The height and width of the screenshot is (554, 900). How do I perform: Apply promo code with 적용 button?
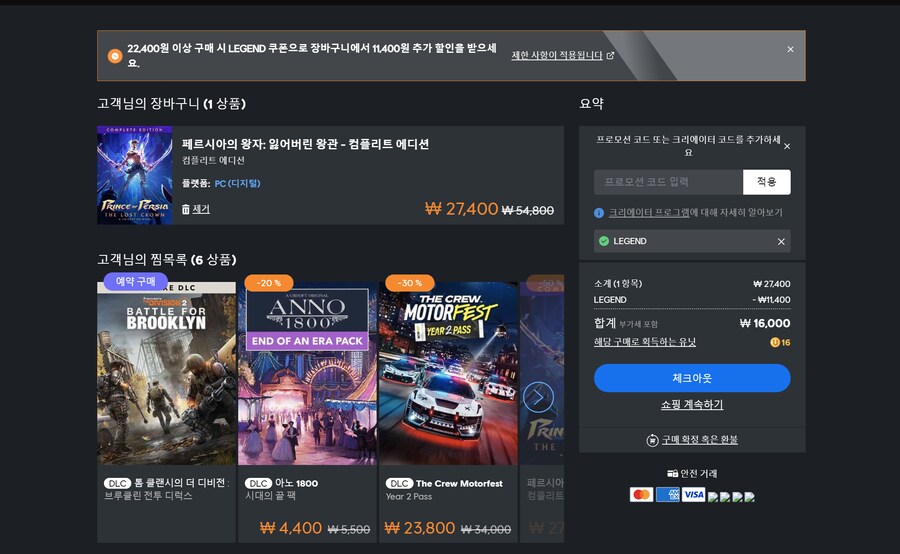pos(766,182)
